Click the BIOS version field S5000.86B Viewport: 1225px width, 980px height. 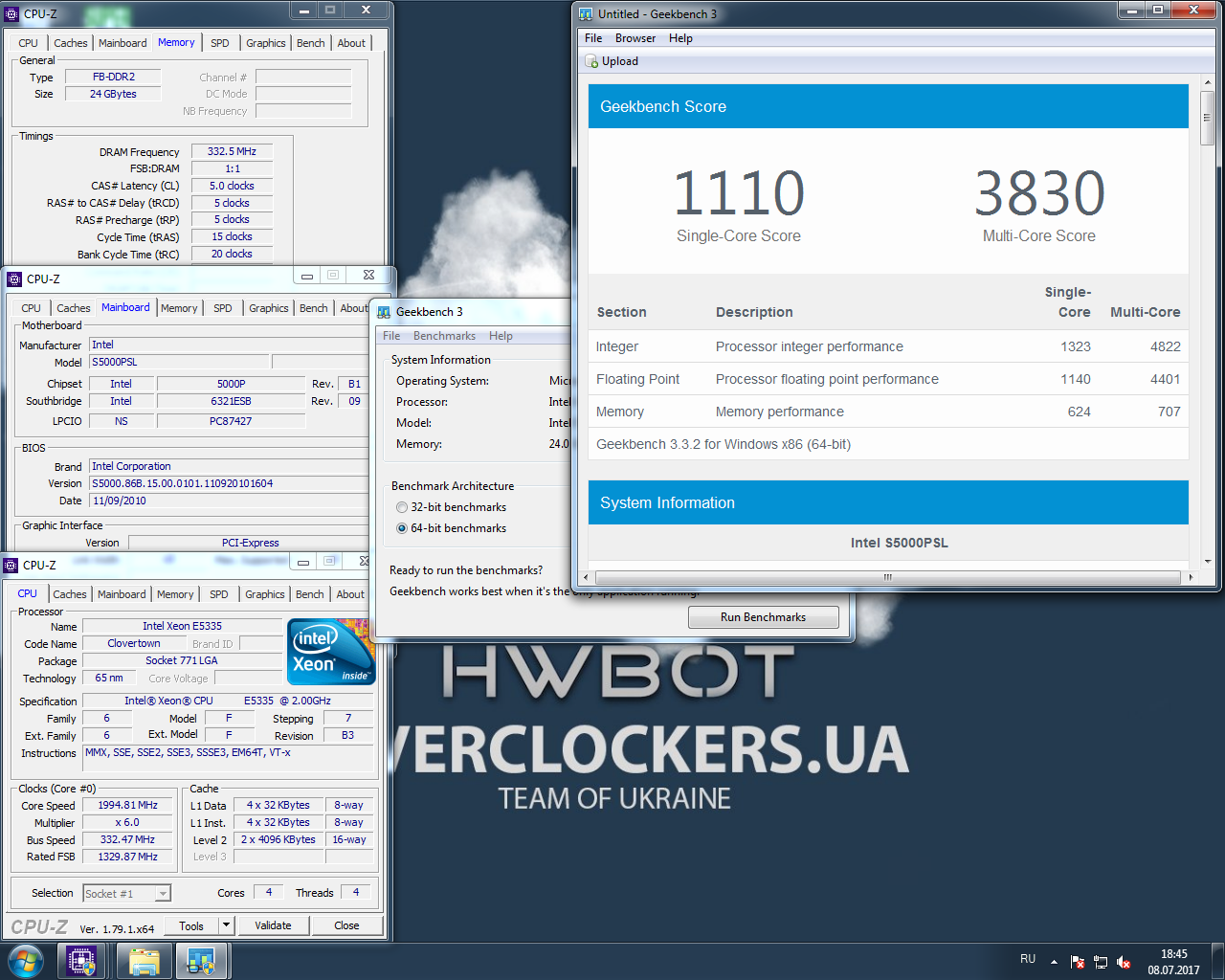(229, 483)
